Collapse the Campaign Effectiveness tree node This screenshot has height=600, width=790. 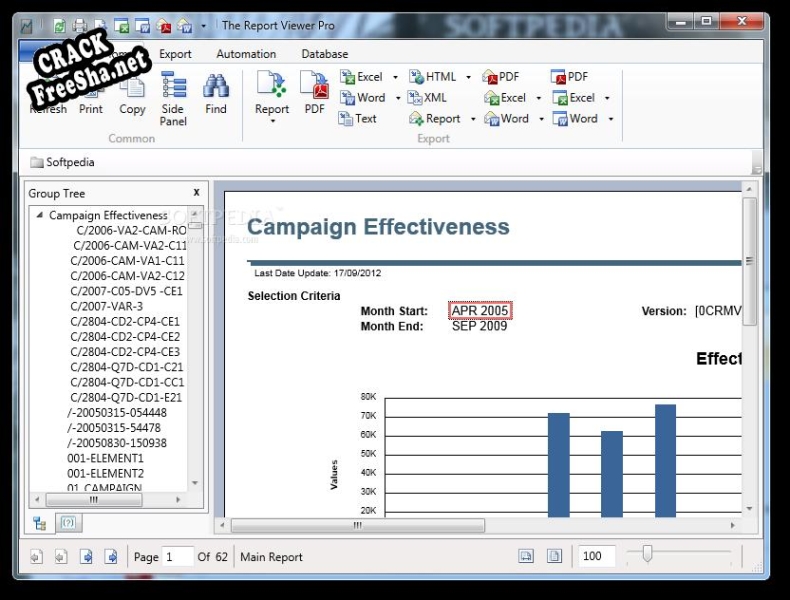(x=40, y=215)
